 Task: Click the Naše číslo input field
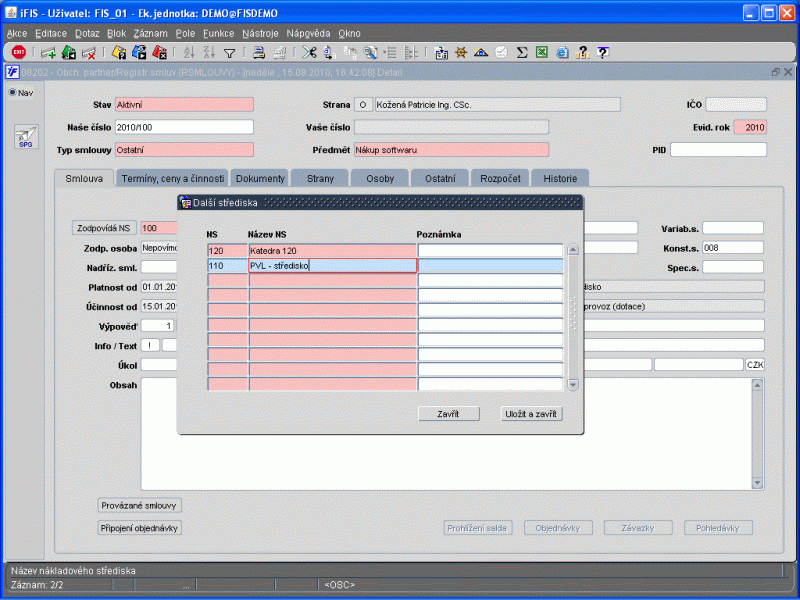point(184,127)
